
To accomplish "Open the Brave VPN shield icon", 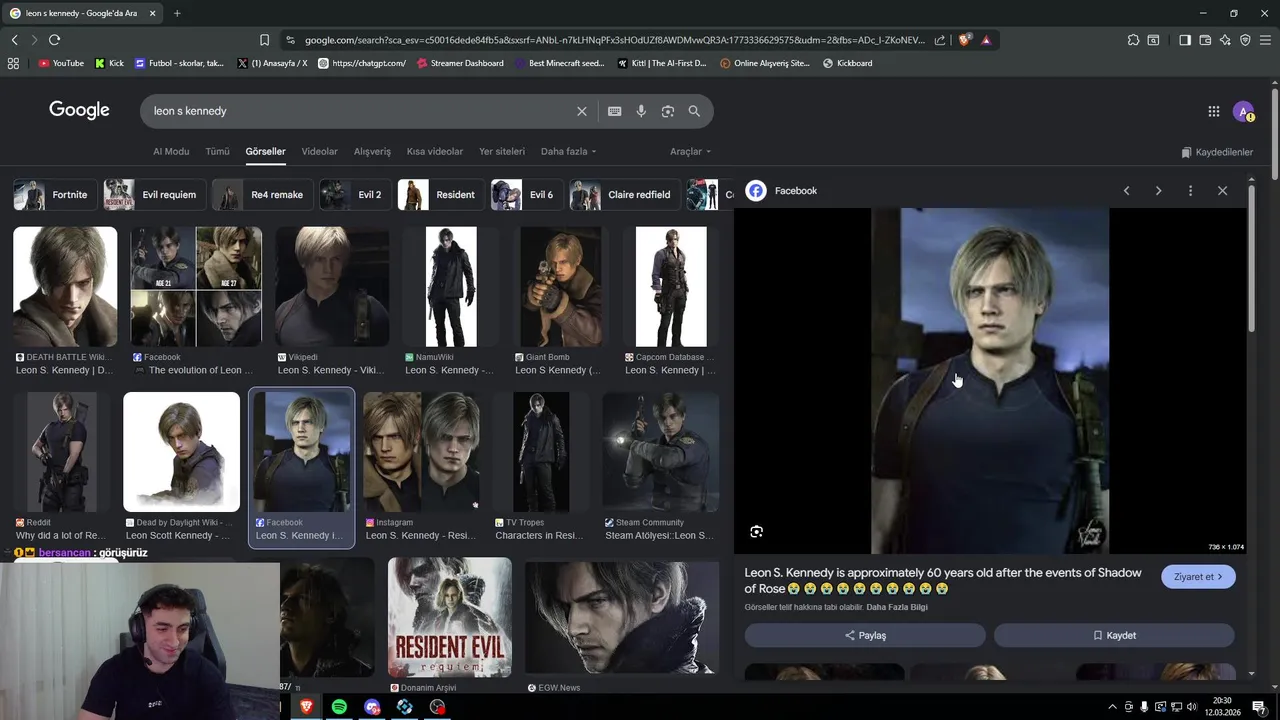I will click(x=1245, y=40).
